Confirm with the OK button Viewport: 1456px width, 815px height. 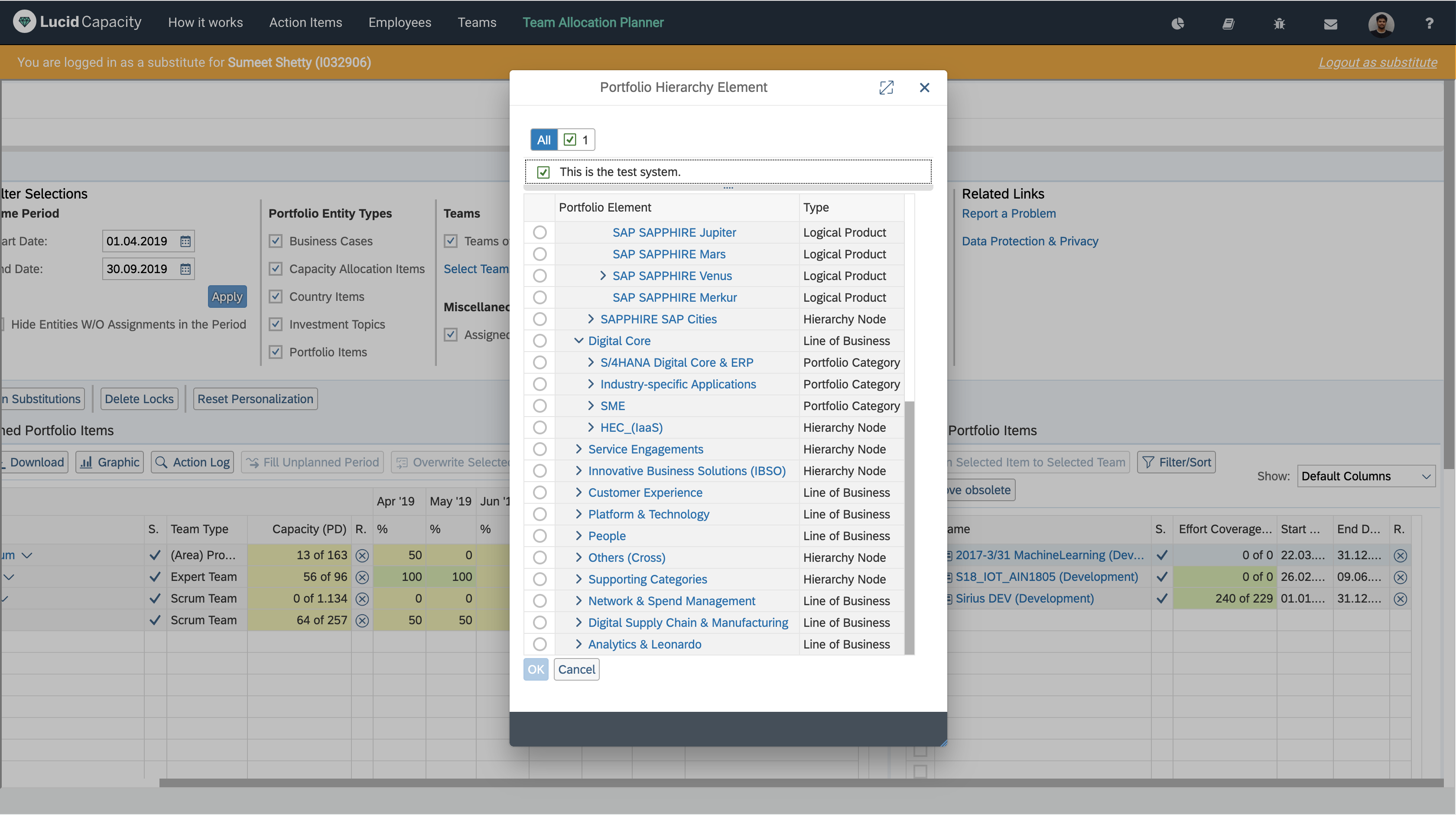coord(536,670)
